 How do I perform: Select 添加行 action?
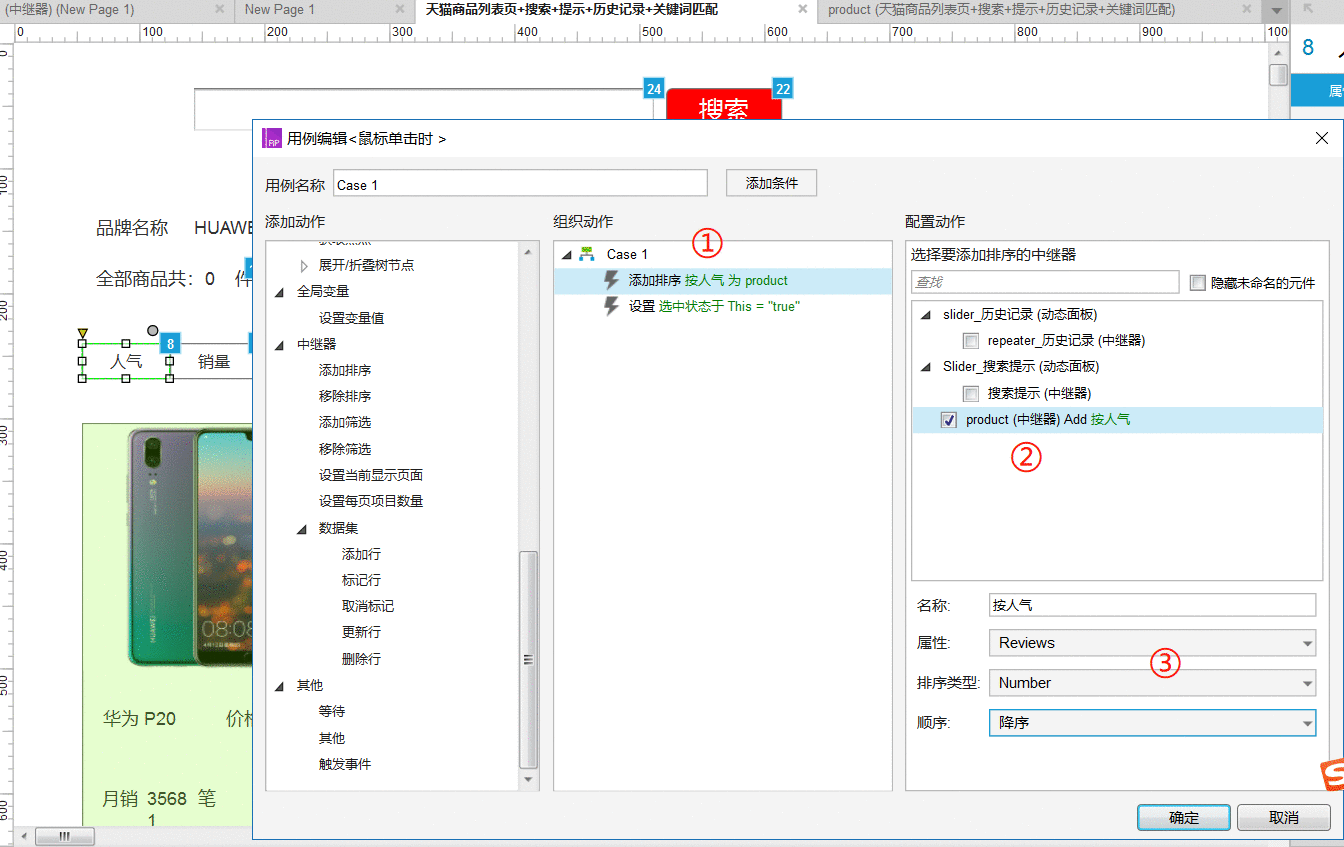tap(361, 554)
